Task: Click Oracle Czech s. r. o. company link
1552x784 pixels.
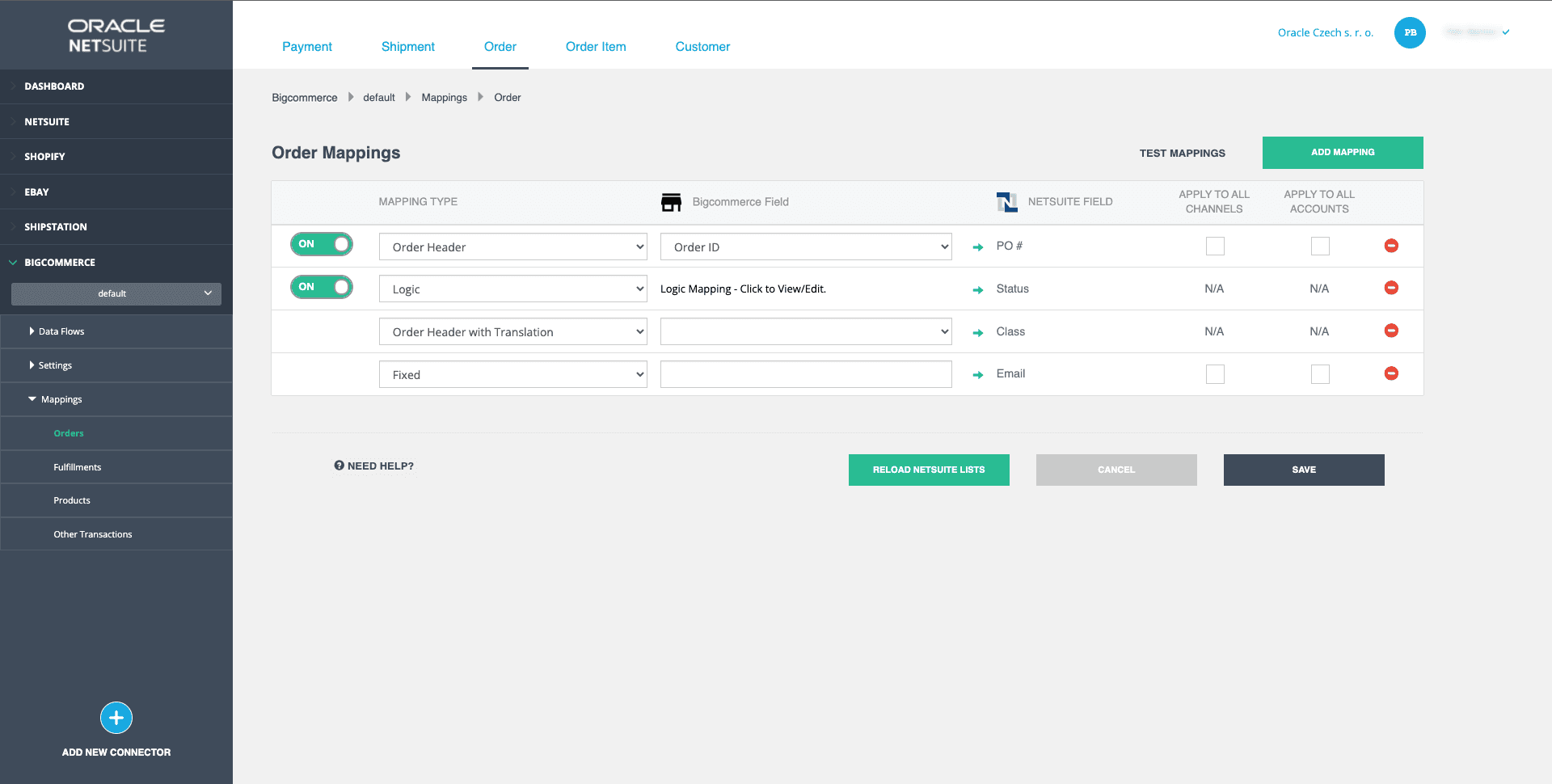Action: (1326, 33)
